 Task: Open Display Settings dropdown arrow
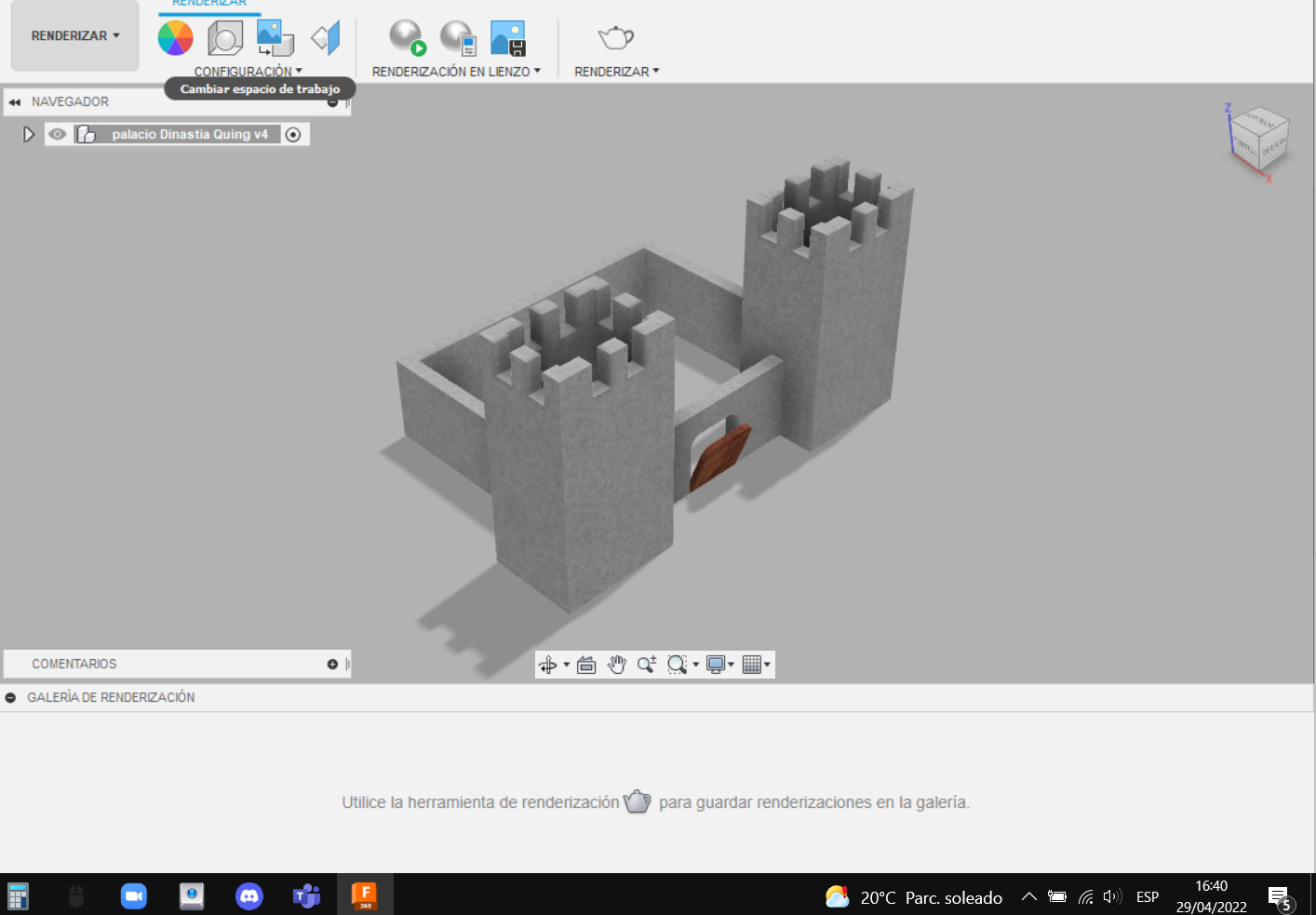[x=732, y=665]
